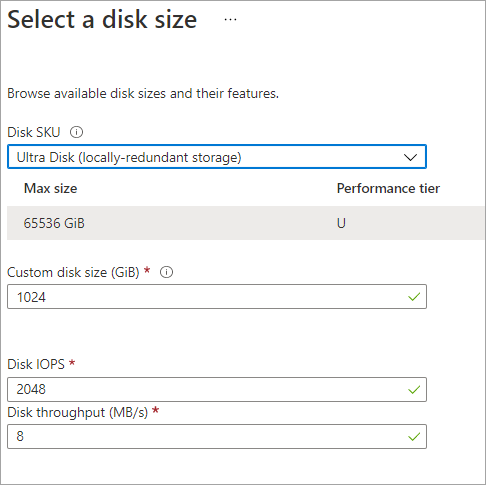Click the Disk throughput input box
This screenshot has height=485, width=486.
[x=217, y=436]
